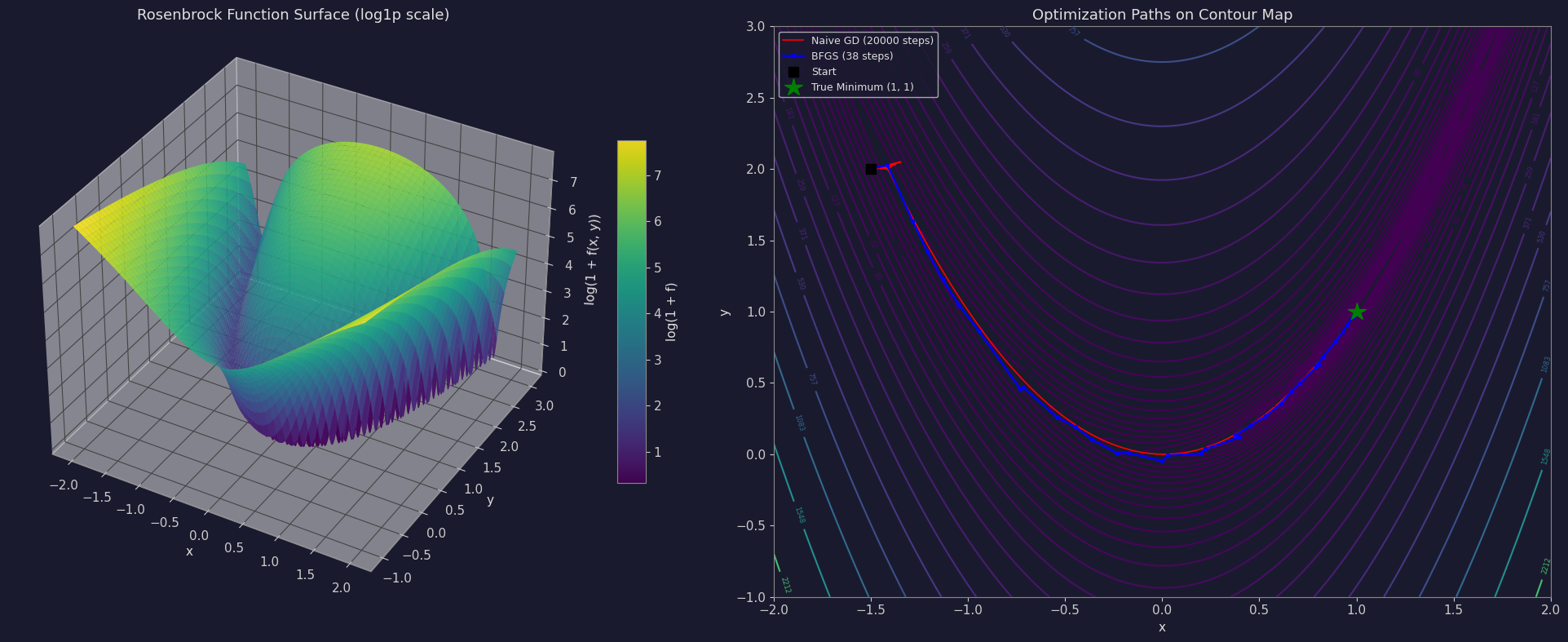The height and width of the screenshot is (642, 1568).
Task: Click the contour map y-axis tick "3.0"
Action: (x=755, y=27)
